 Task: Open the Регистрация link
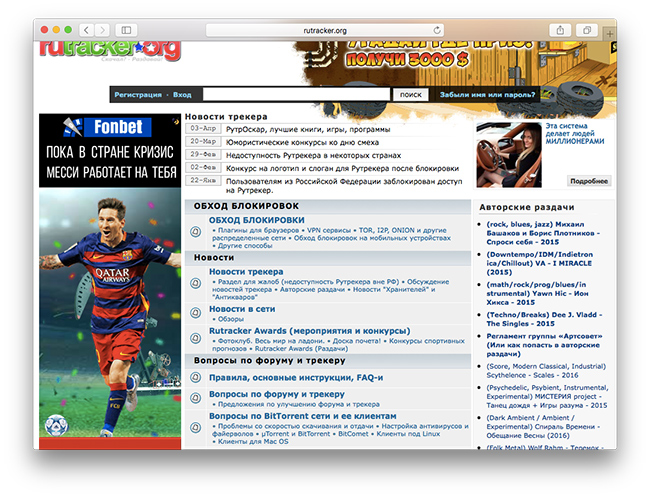138,95
